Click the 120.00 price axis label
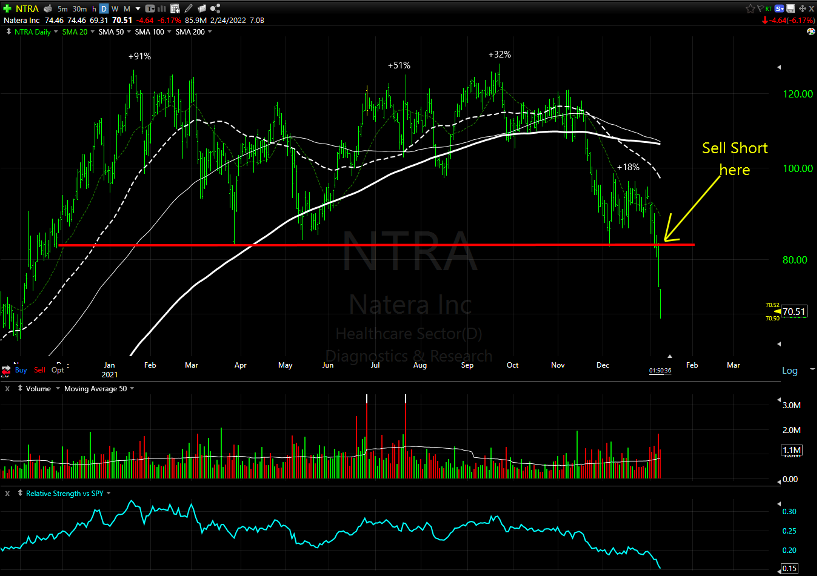The width and height of the screenshot is (817, 576). click(798, 94)
